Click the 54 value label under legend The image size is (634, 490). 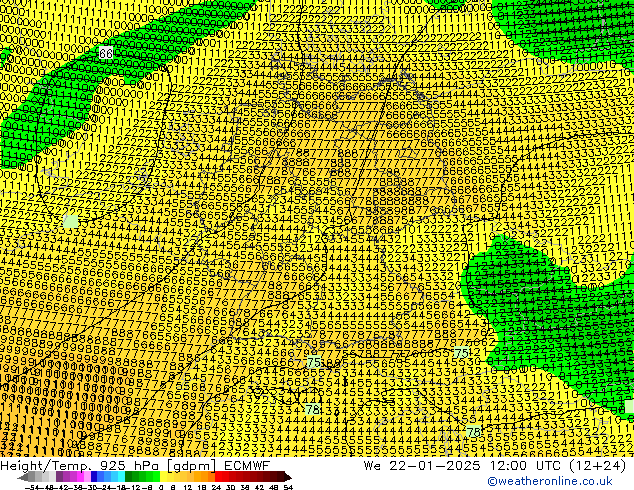(288, 487)
